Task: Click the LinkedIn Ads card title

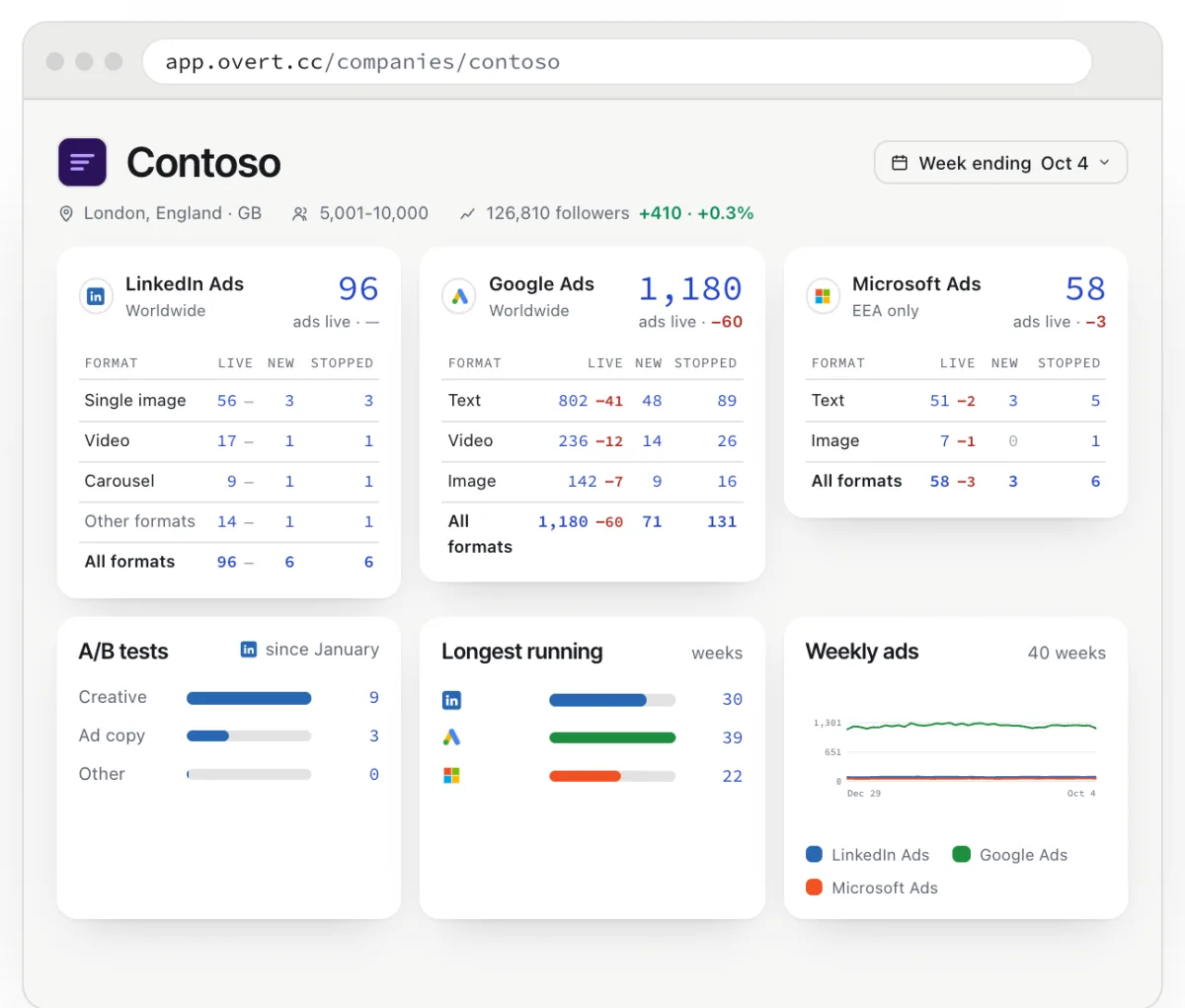Action: (x=185, y=284)
